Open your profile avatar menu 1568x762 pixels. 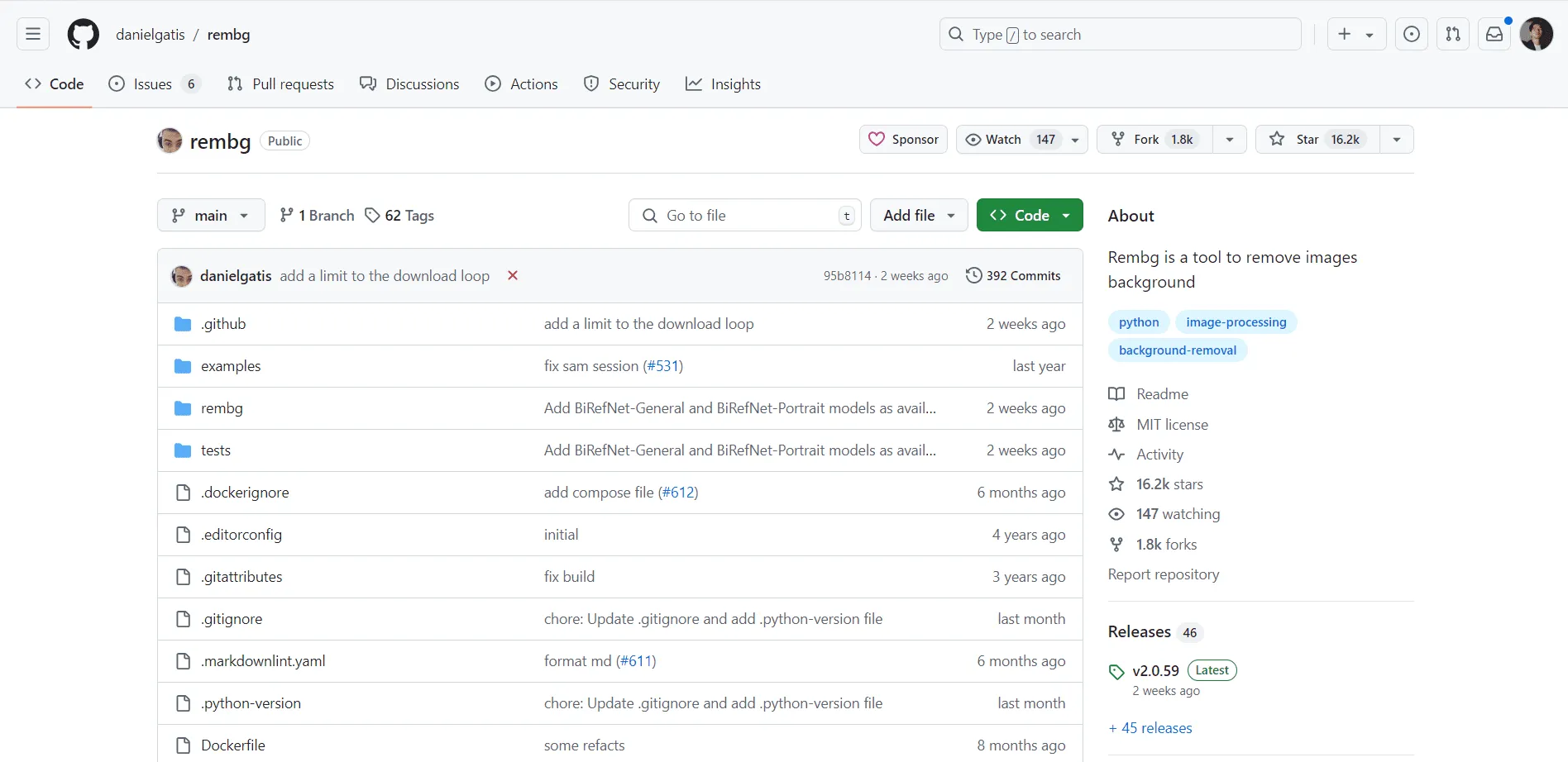pyautogui.click(x=1537, y=34)
